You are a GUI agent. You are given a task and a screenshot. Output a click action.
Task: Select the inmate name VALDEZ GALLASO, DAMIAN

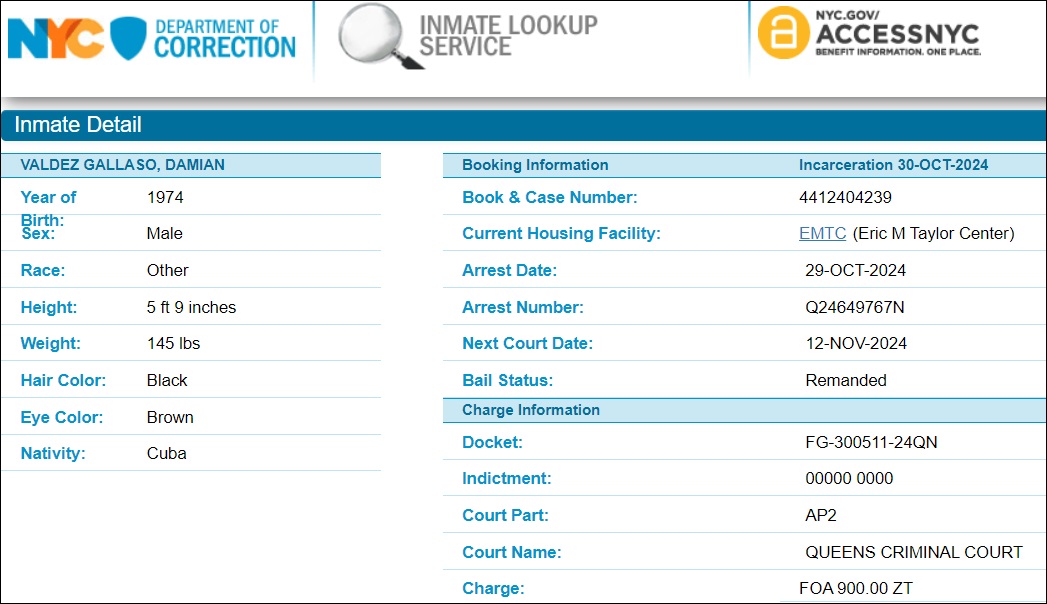click(122, 165)
